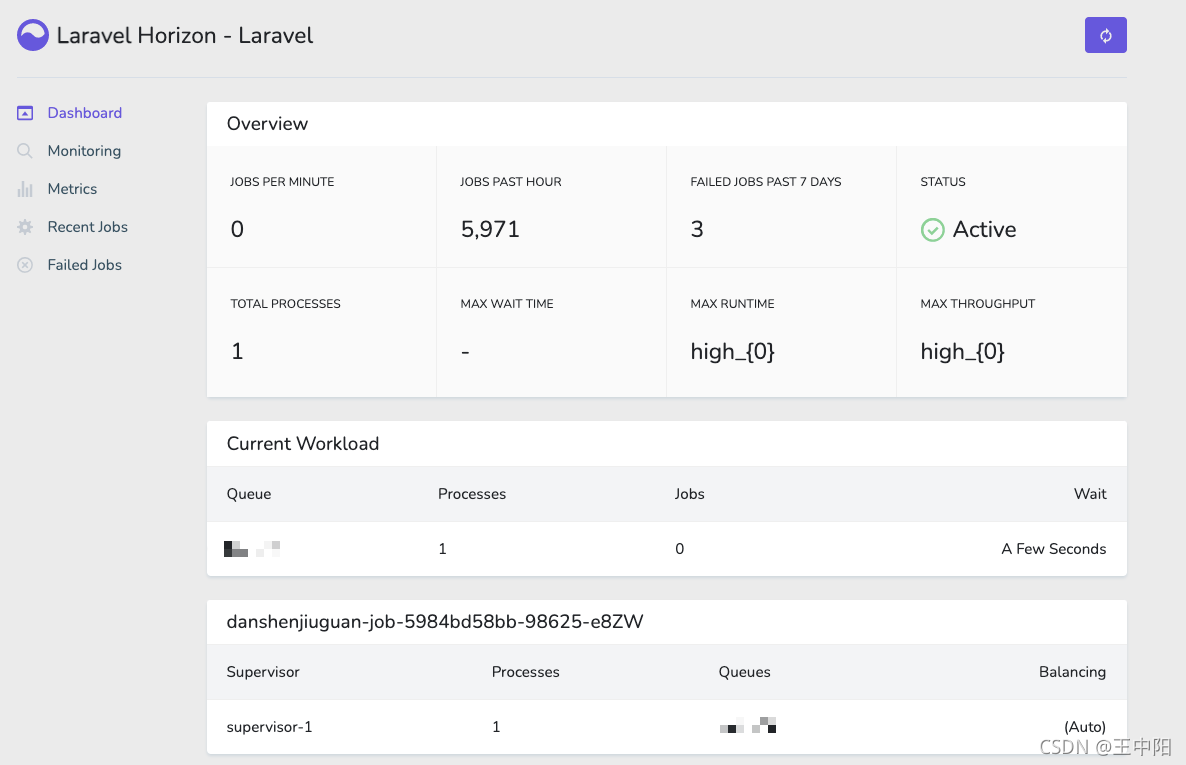Open the Dashboard menu item
Image resolution: width=1186 pixels, height=765 pixels.
[84, 113]
